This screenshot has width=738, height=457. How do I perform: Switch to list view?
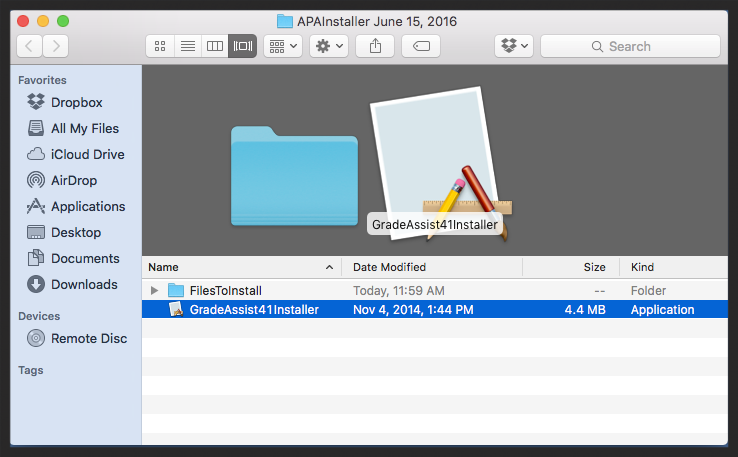coord(188,46)
